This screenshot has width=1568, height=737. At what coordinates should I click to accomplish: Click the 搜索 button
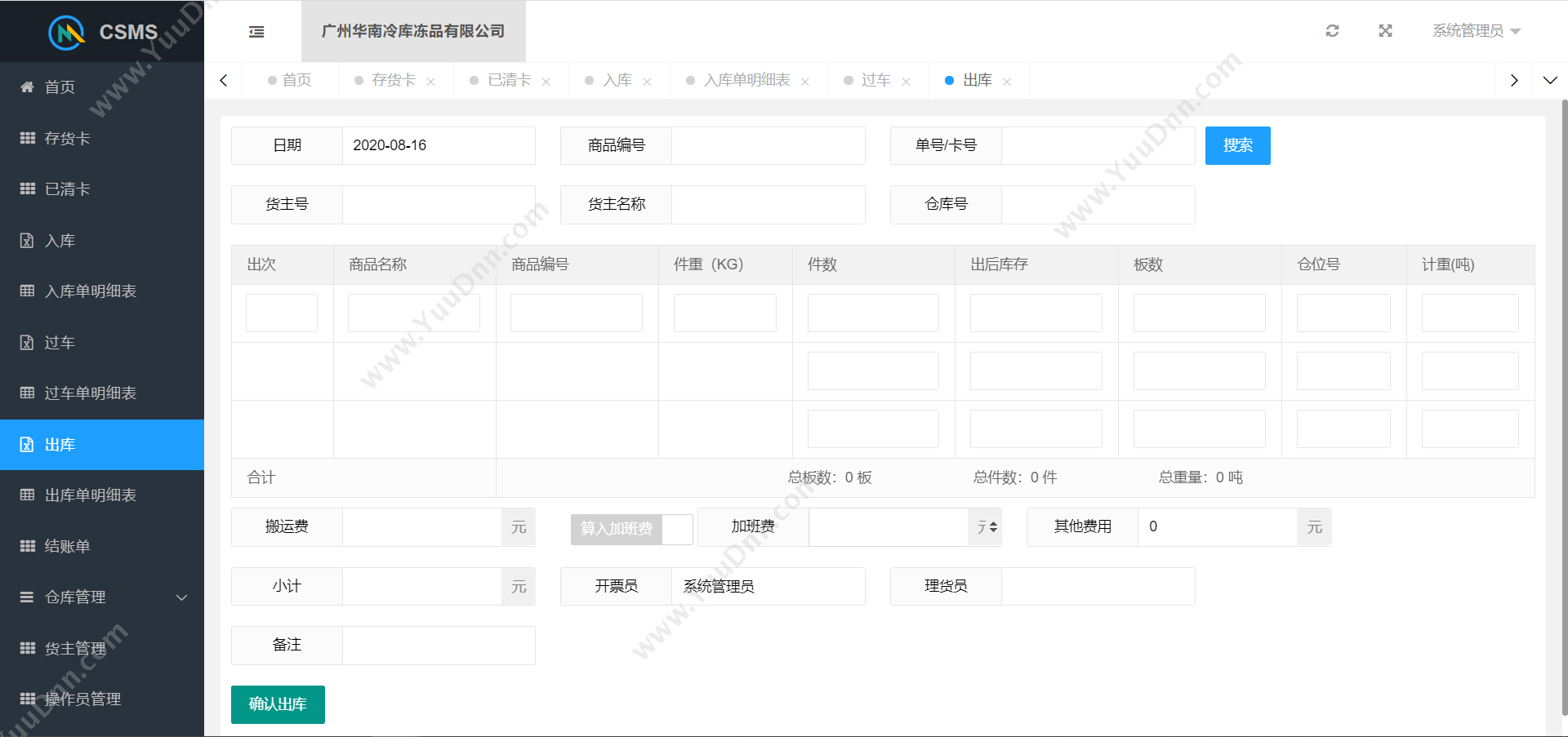[1237, 145]
